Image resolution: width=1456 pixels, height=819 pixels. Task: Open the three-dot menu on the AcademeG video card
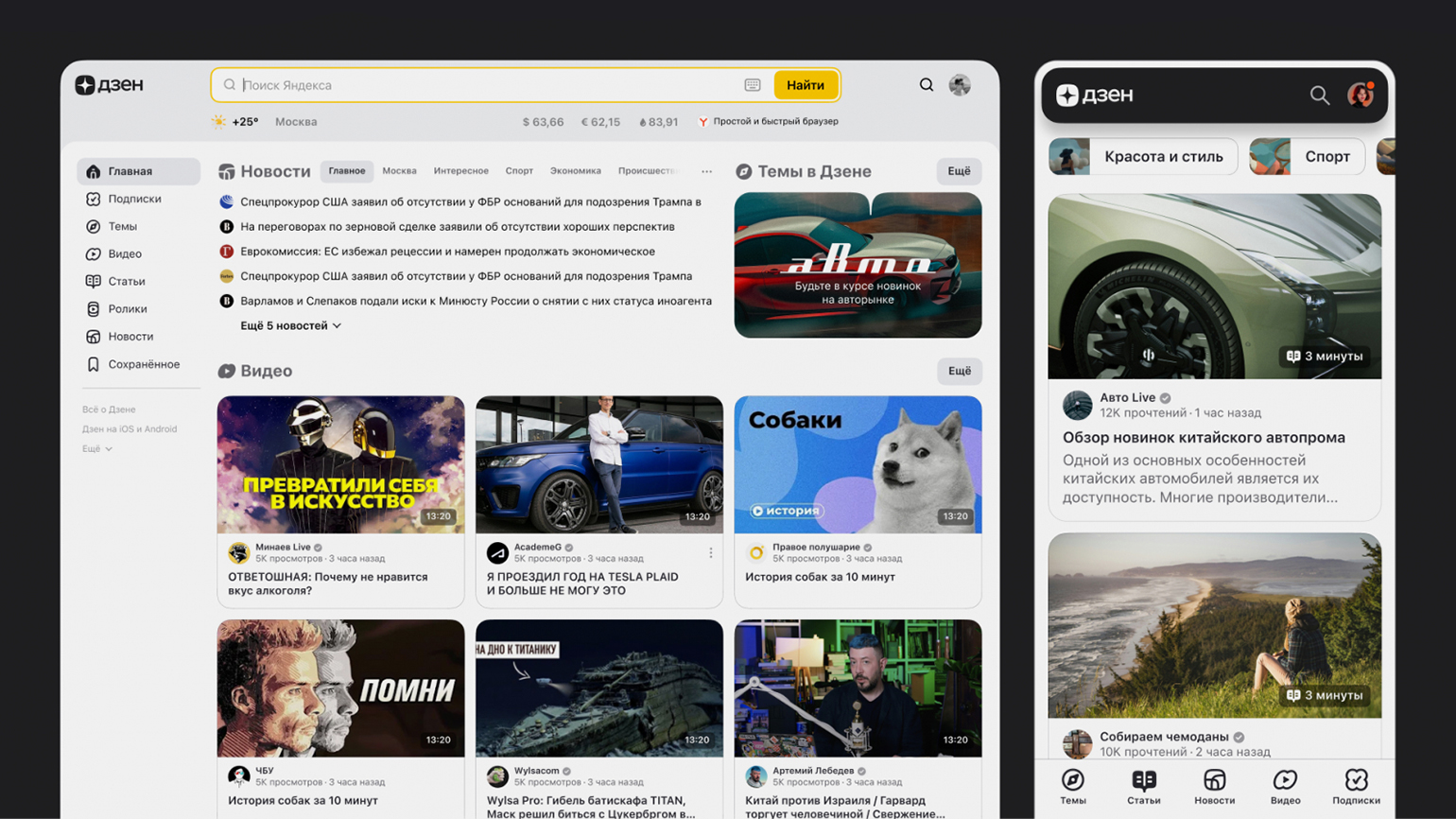711,552
